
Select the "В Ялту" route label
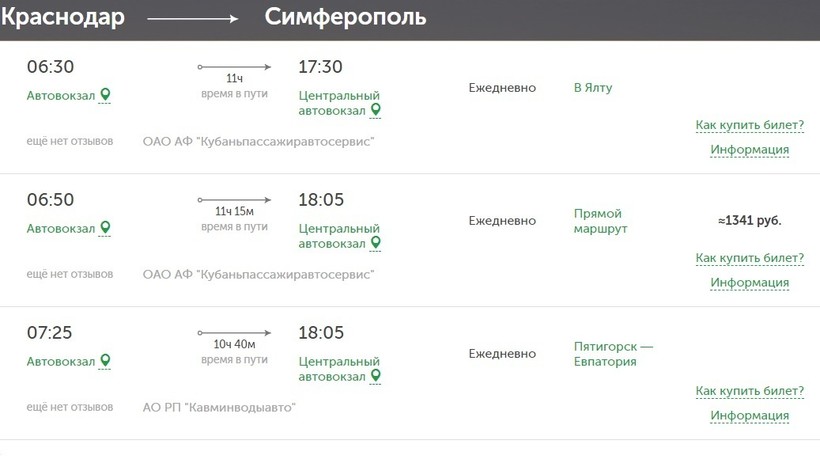pos(593,88)
